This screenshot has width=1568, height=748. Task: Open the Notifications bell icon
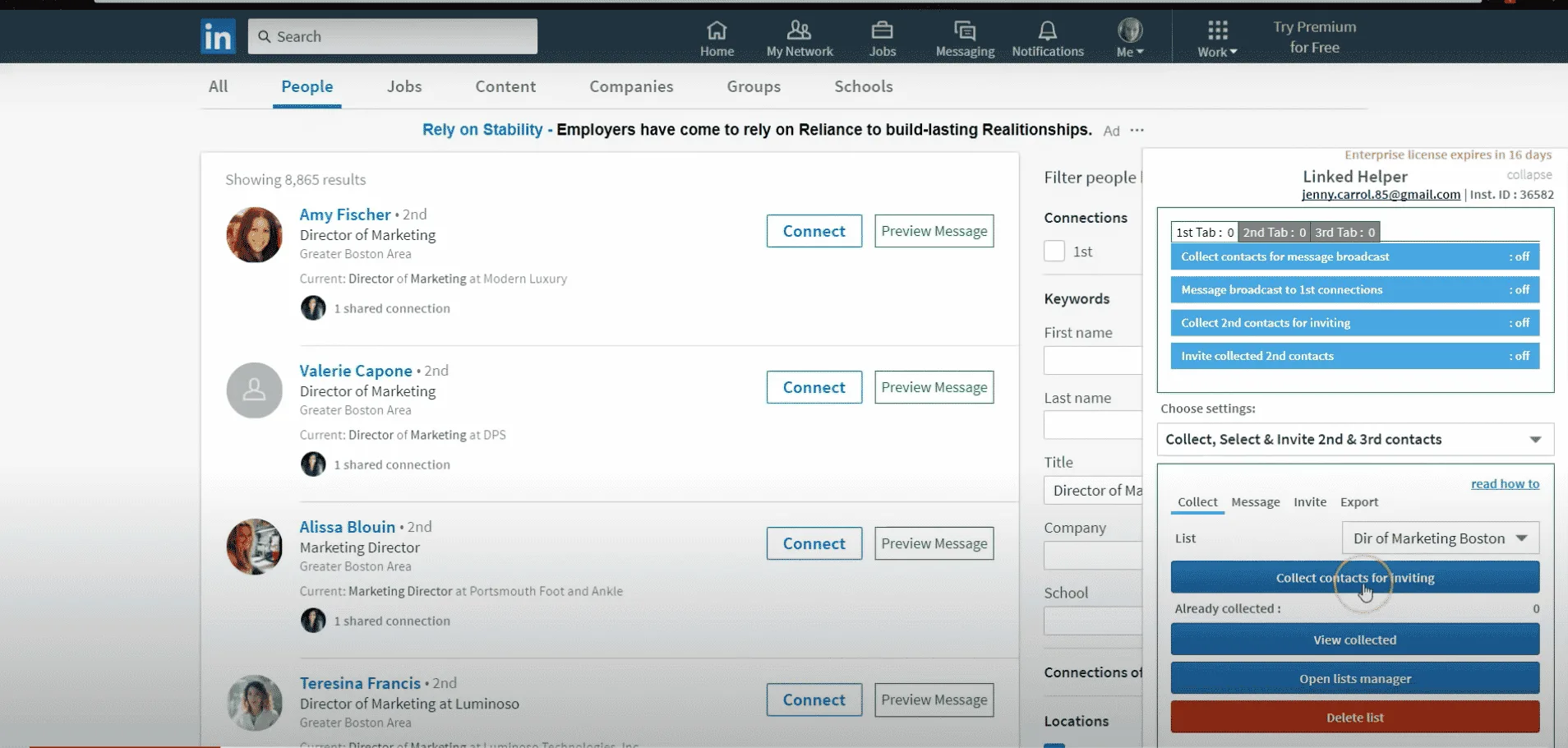pos(1047,30)
